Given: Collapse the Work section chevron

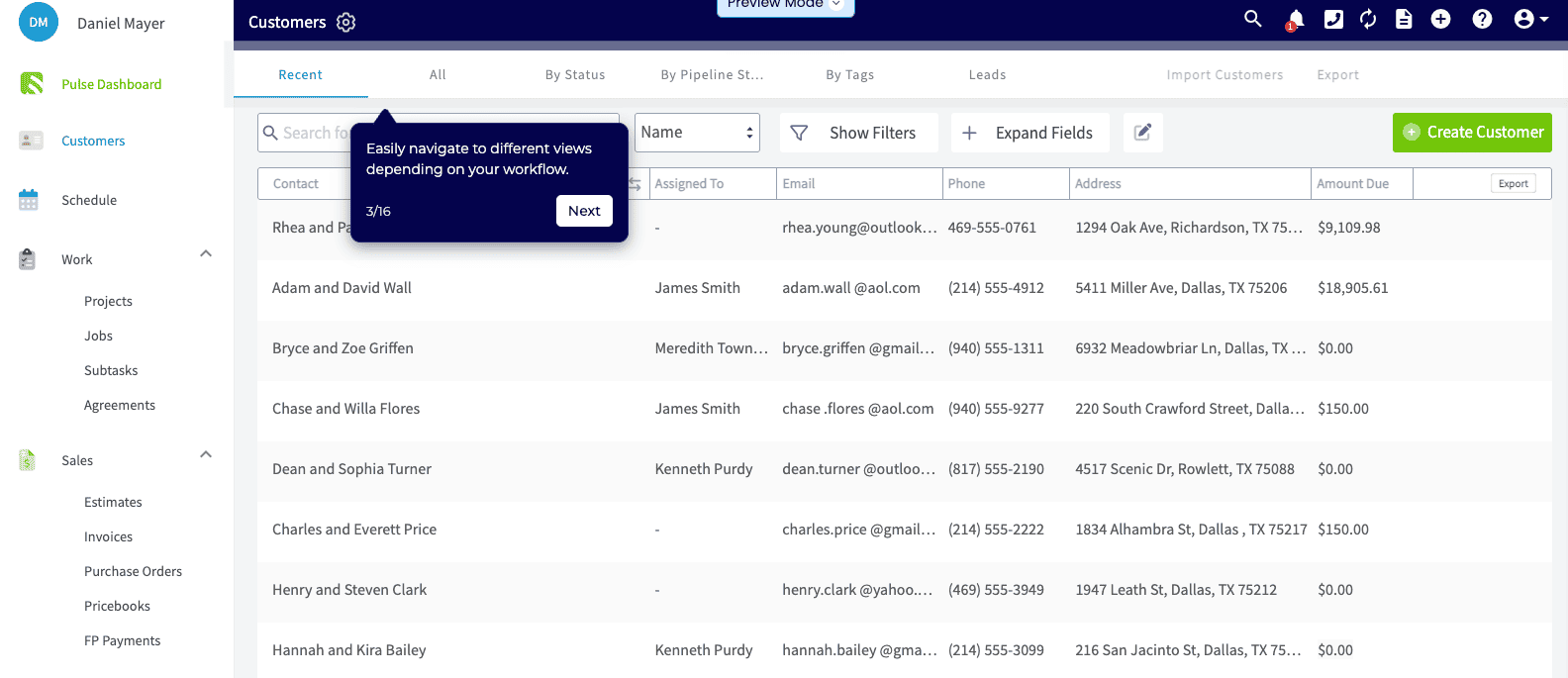Looking at the screenshot, I should tap(206, 253).
